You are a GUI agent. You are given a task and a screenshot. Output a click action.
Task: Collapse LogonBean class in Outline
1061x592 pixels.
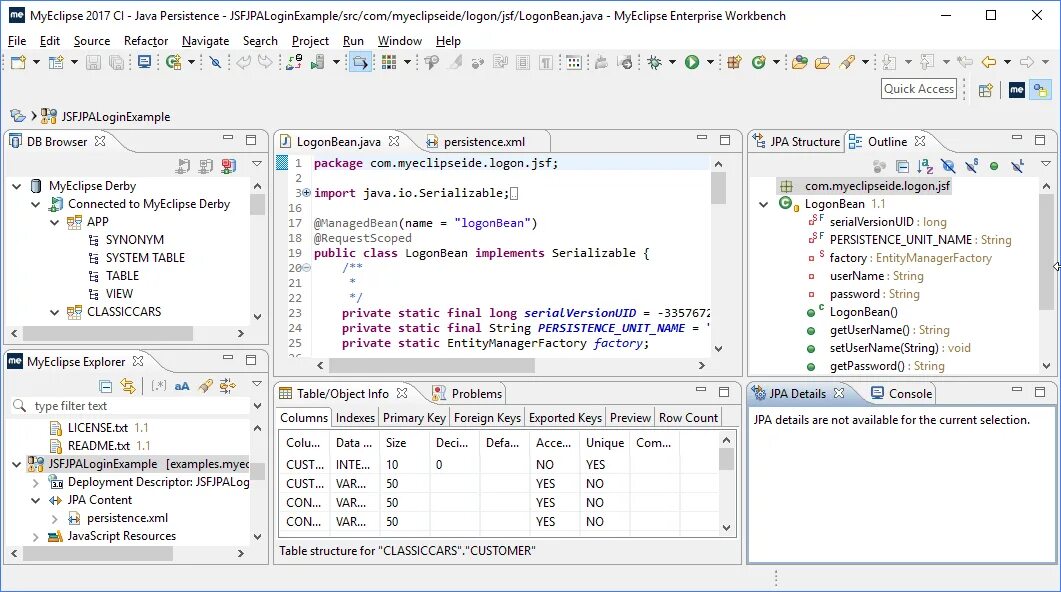coord(764,204)
